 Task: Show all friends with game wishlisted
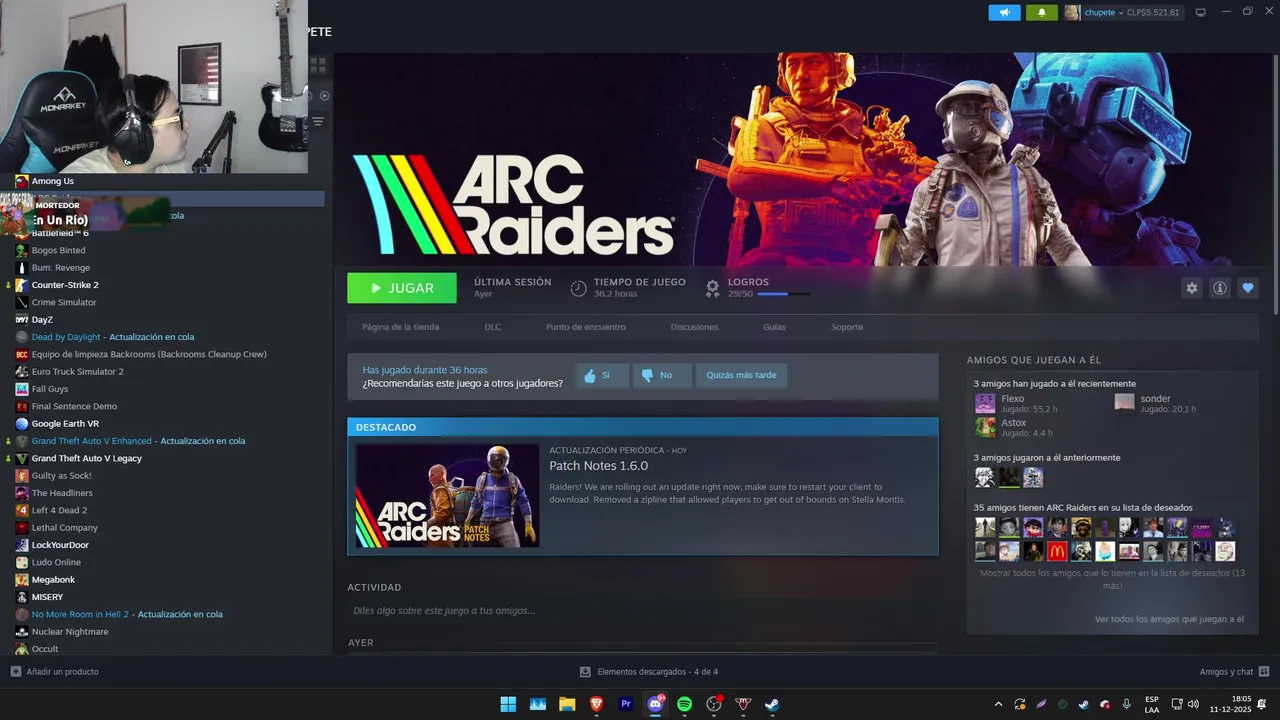[x=1112, y=579]
